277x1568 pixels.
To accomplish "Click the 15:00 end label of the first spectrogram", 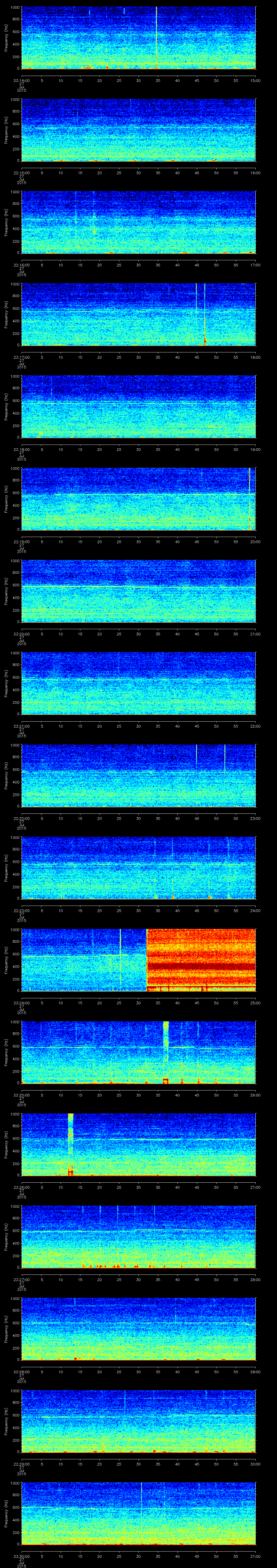I will pyautogui.click(x=256, y=80).
